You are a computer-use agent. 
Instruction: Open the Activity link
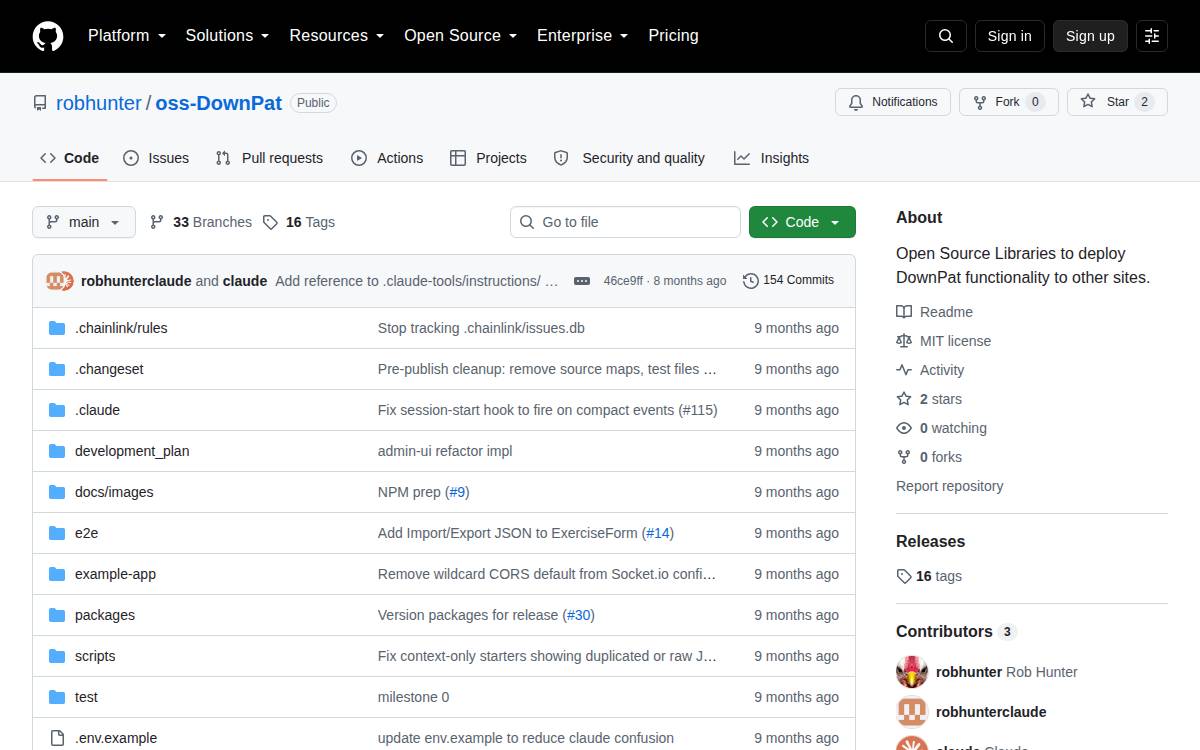coord(931,370)
